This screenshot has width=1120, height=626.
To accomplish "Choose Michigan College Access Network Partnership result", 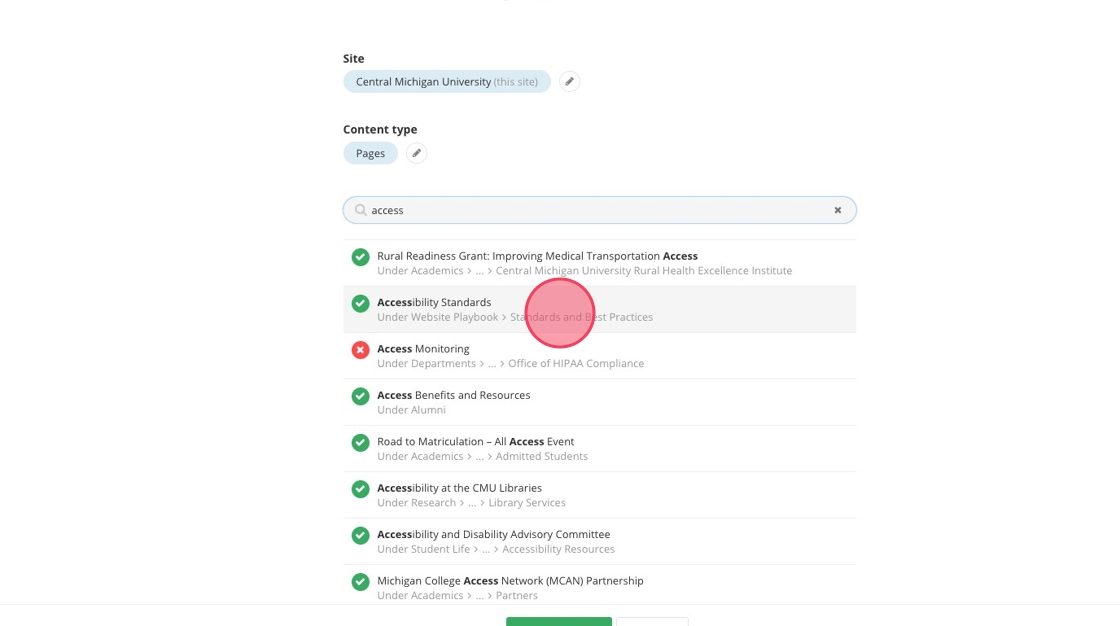I will tap(599, 585).
